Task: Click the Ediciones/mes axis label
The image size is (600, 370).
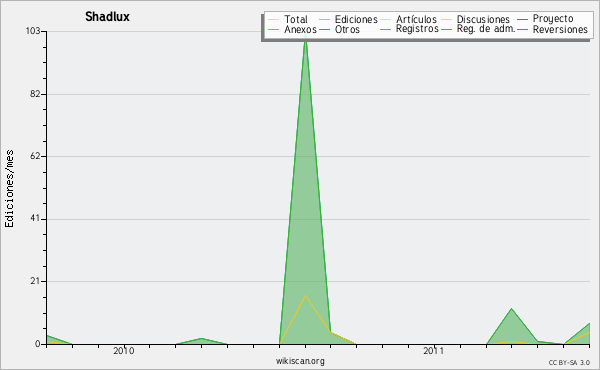Action: (x=9, y=189)
